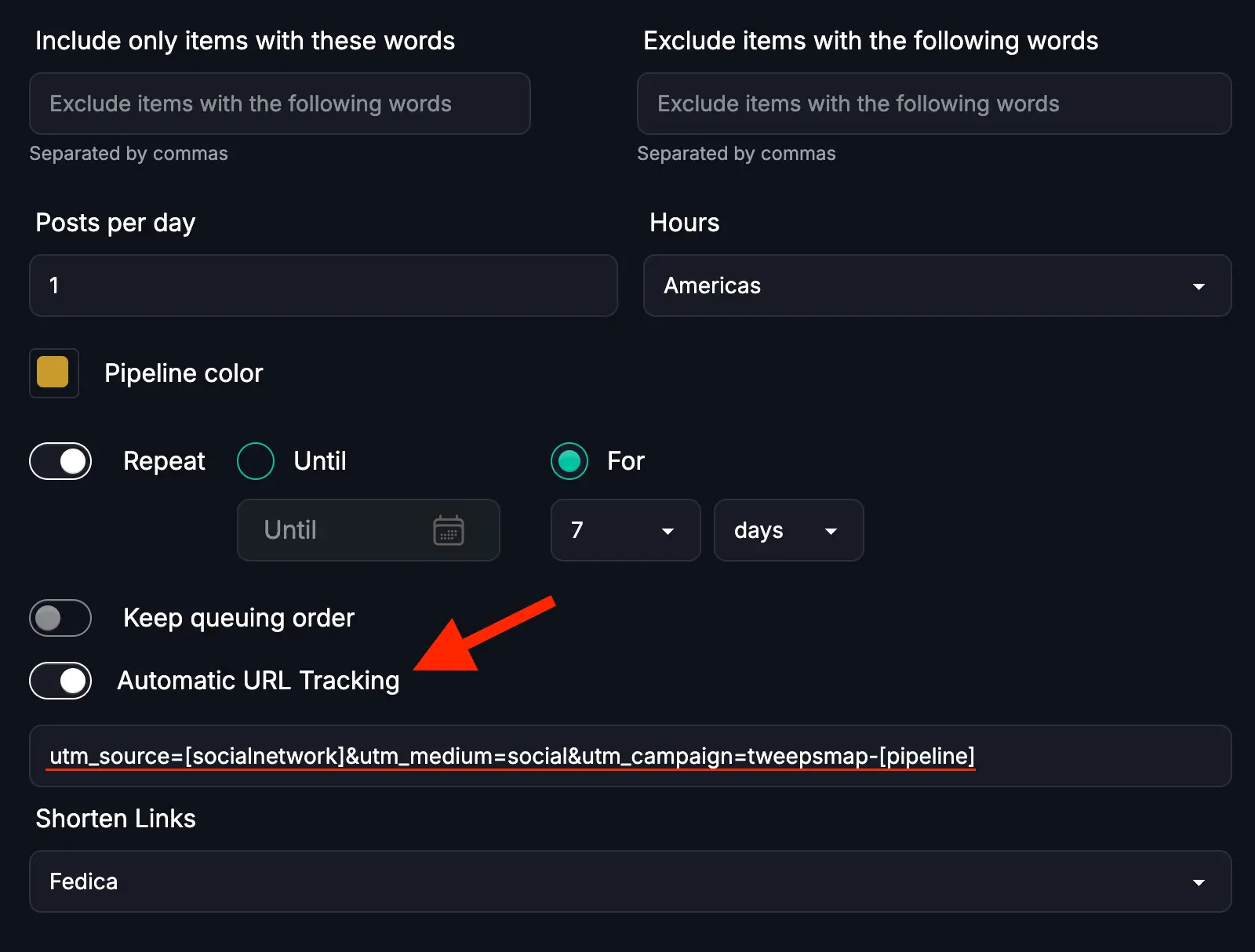Click the 7 dropdown caret arrow
This screenshot has width=1255, height=952.
coord(668,531)
